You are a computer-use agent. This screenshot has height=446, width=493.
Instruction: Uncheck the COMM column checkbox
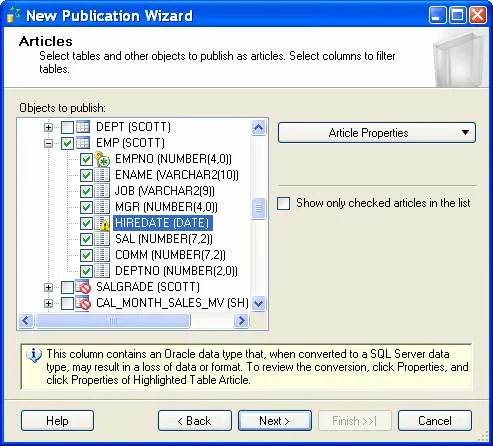(x=86, y=255)
